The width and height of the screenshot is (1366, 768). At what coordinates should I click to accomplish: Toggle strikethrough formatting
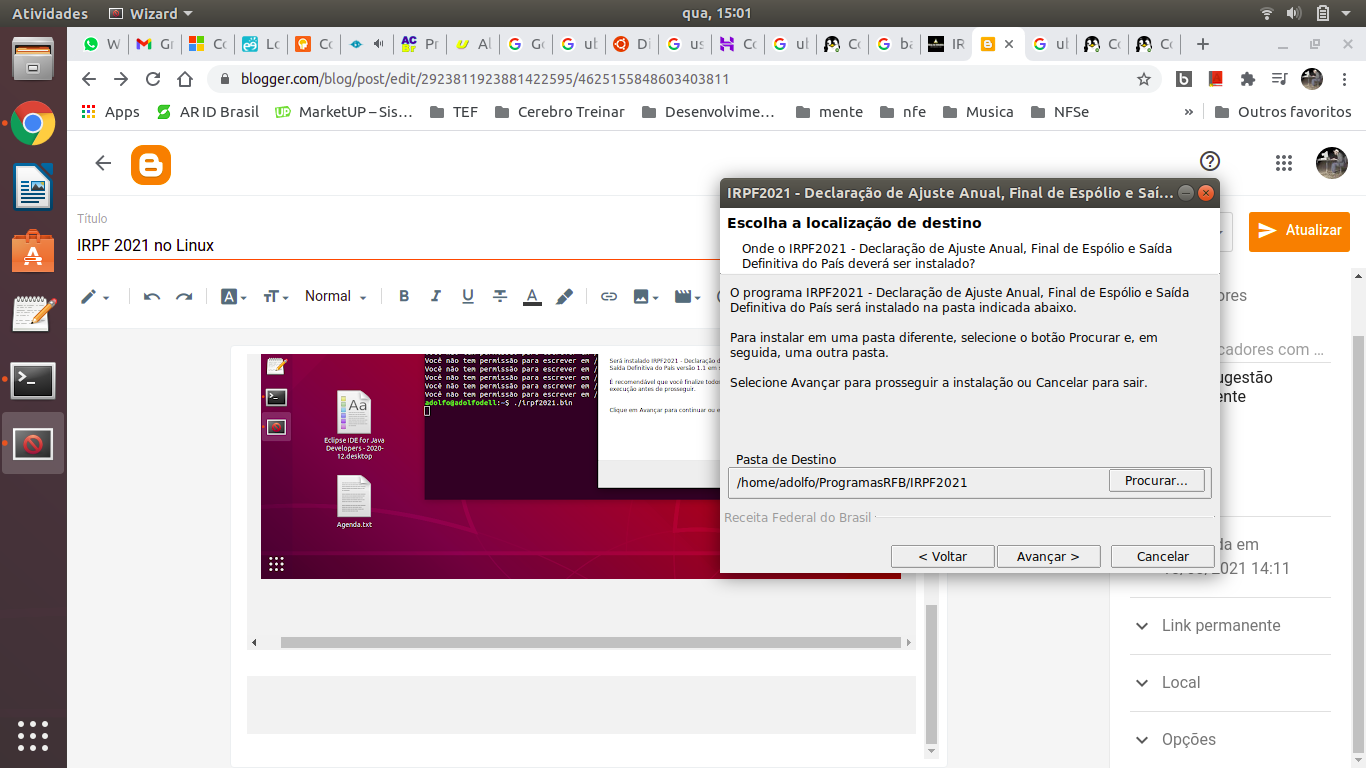pyautogui.click(x=500, y=296)
